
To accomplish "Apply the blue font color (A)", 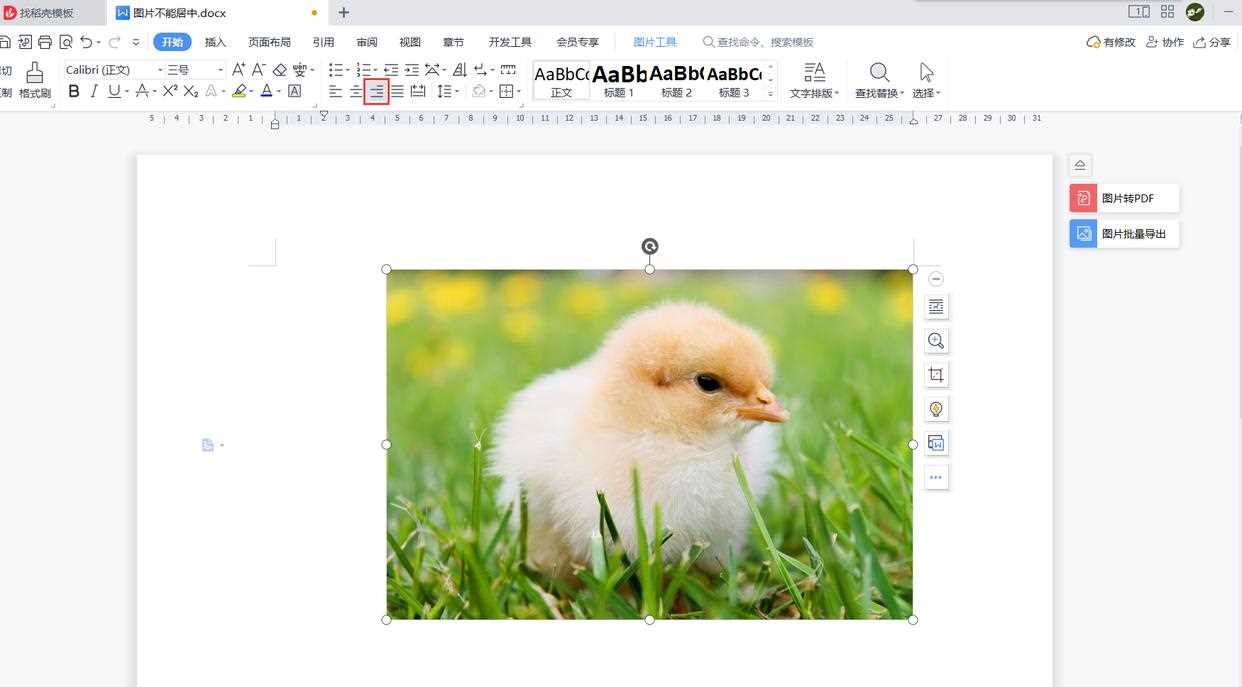I will (266, 91).
